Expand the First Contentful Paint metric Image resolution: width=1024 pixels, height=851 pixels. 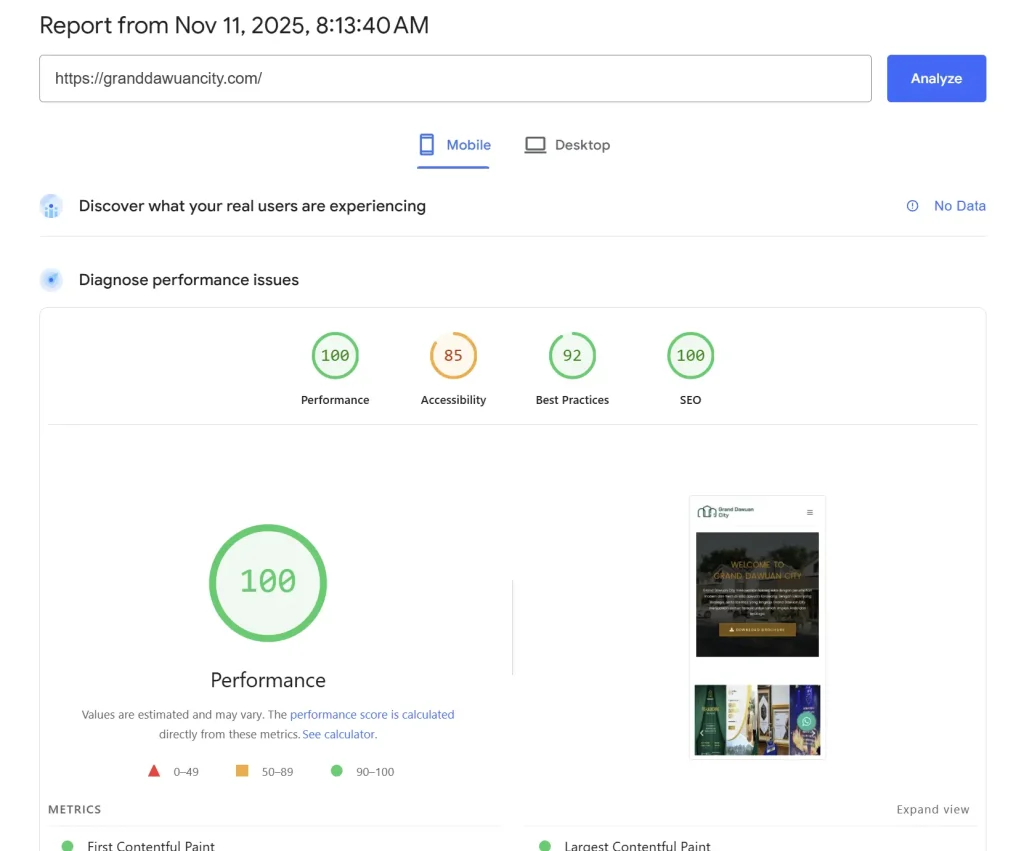[x=151, y=845]
